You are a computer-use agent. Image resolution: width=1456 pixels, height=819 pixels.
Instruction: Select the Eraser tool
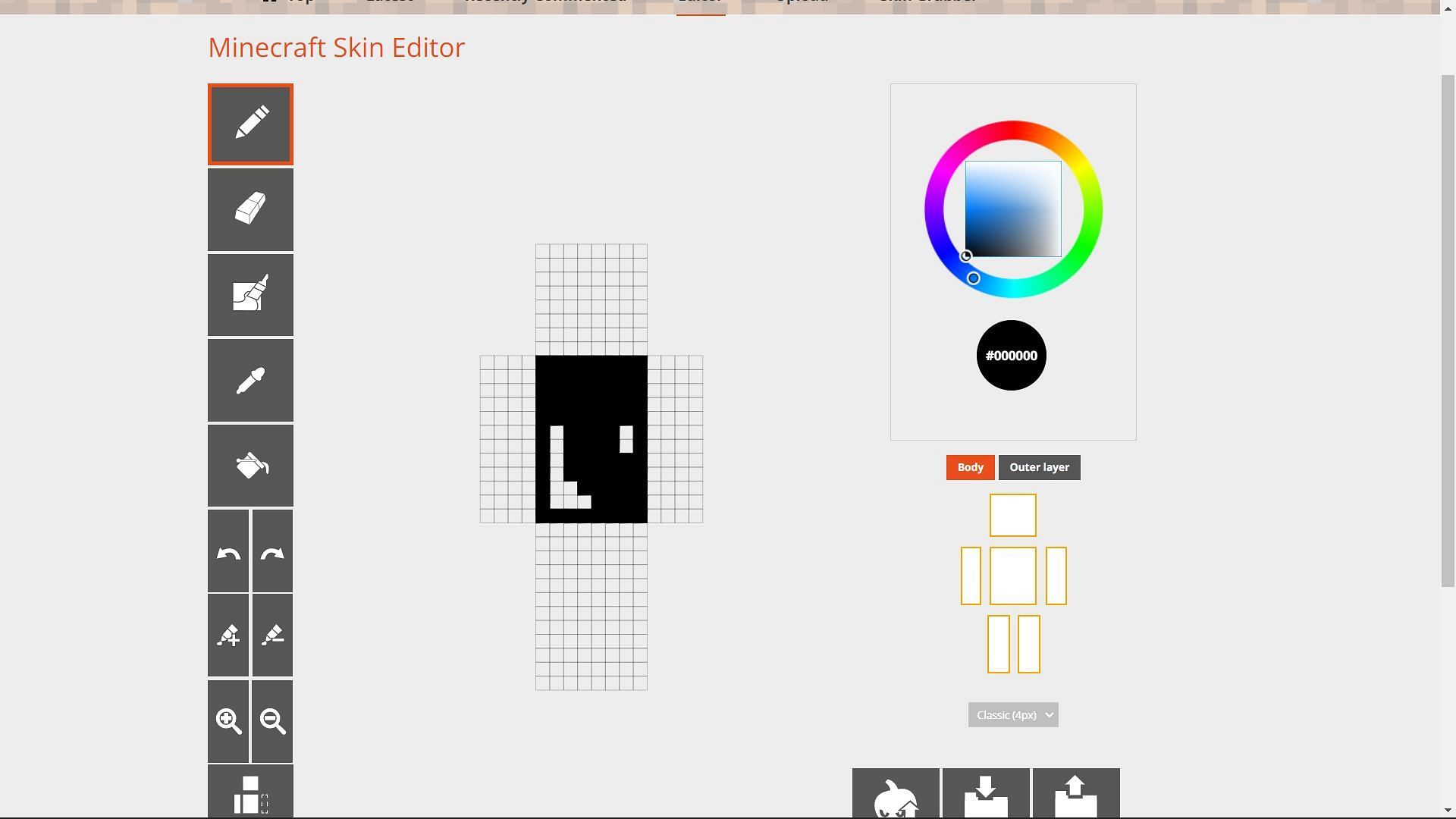(250, 210)
